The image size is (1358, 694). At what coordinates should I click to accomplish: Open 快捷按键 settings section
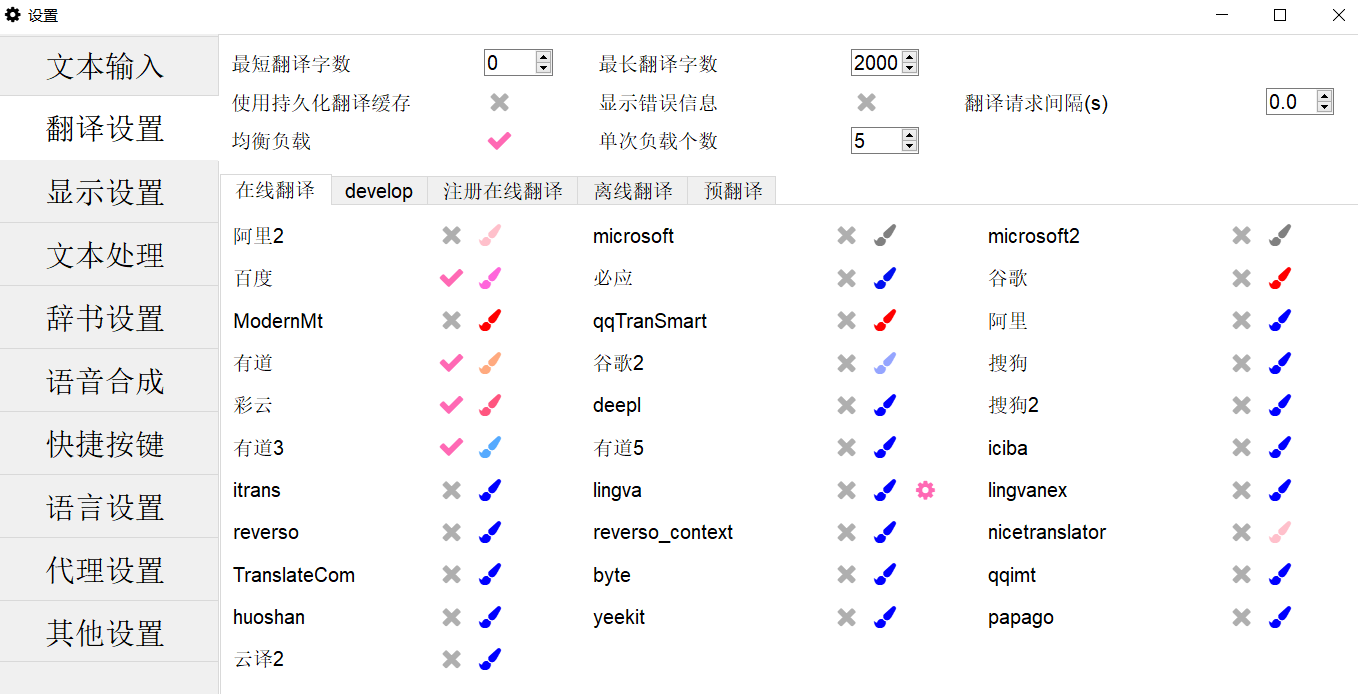click(106, 444)
